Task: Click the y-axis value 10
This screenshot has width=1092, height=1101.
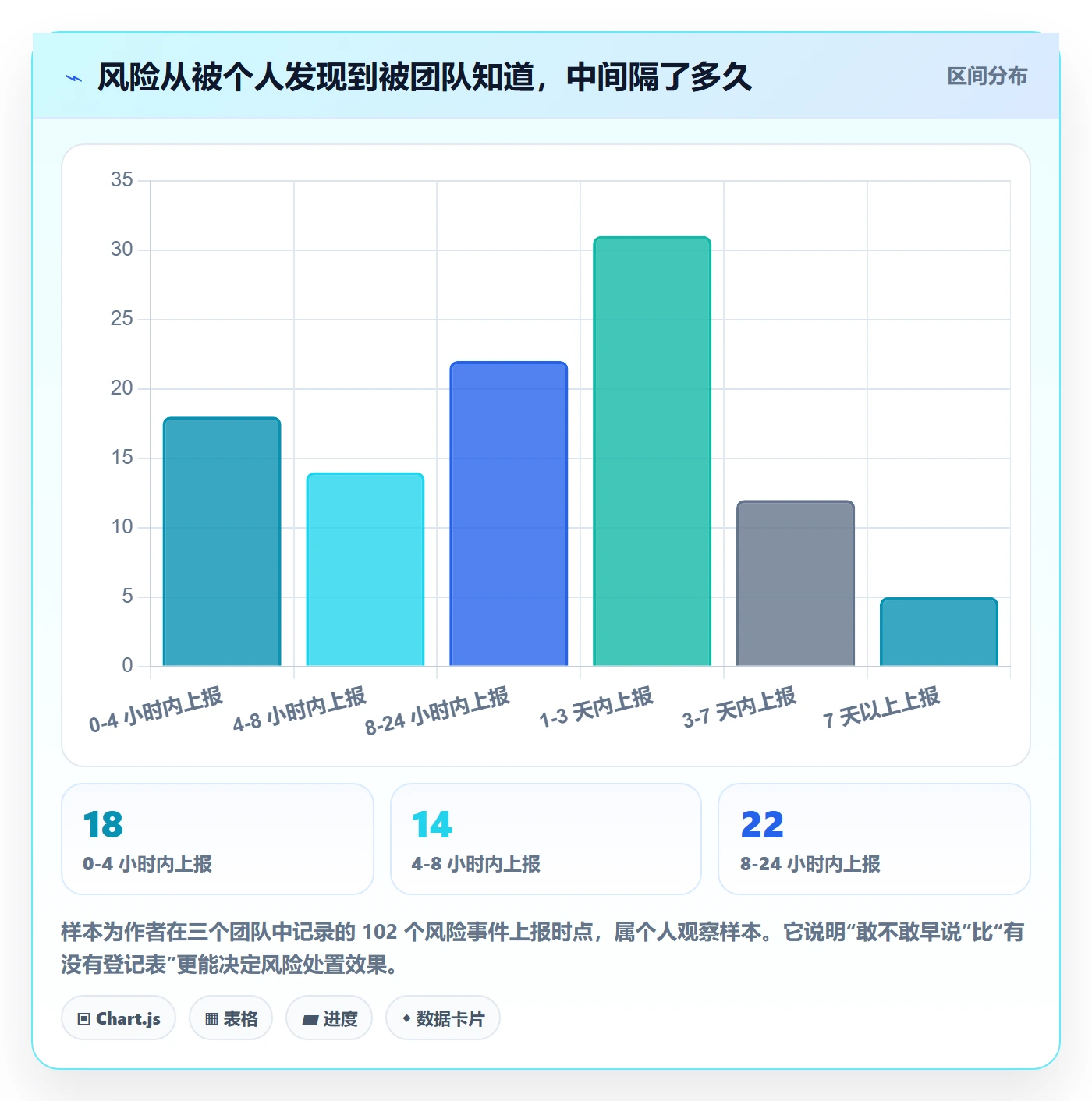Action: tap(122, 527)
